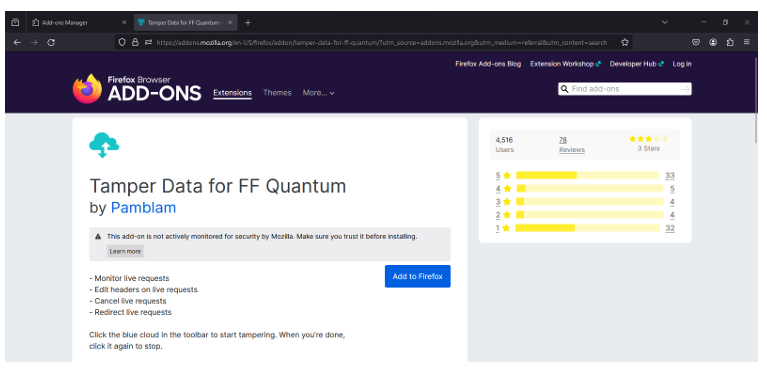Open a new tab with the plus icon
This screenshot has width=767, height=377.
point(248,22)
